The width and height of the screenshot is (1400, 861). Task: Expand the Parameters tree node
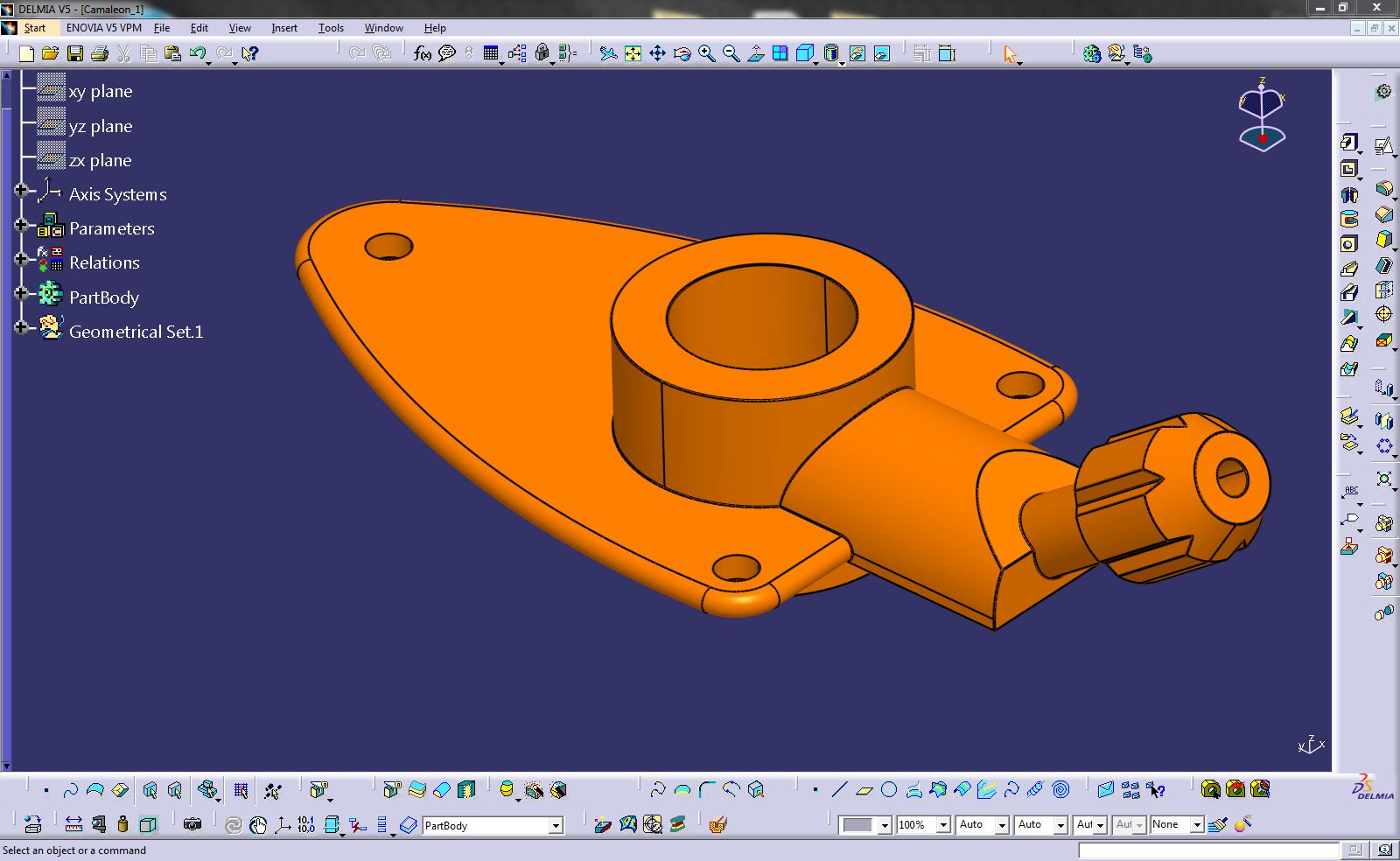21,225
